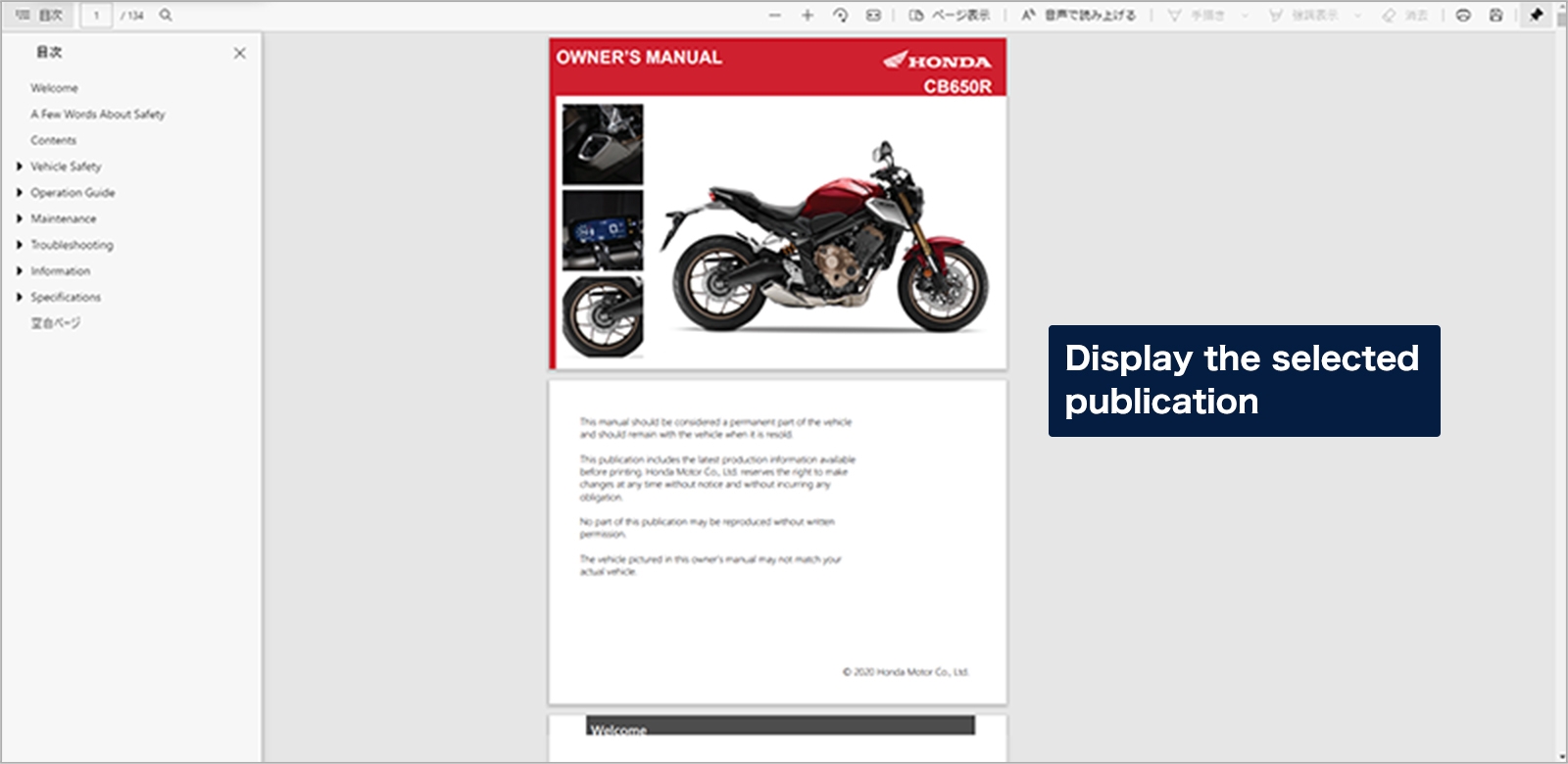
Task: Click the page number input field
Action: [97, 16]
